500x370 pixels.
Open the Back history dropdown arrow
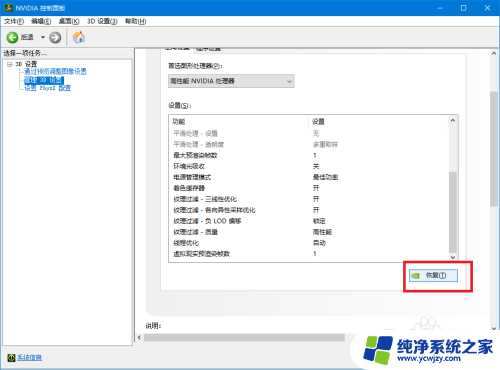(43, 37)
